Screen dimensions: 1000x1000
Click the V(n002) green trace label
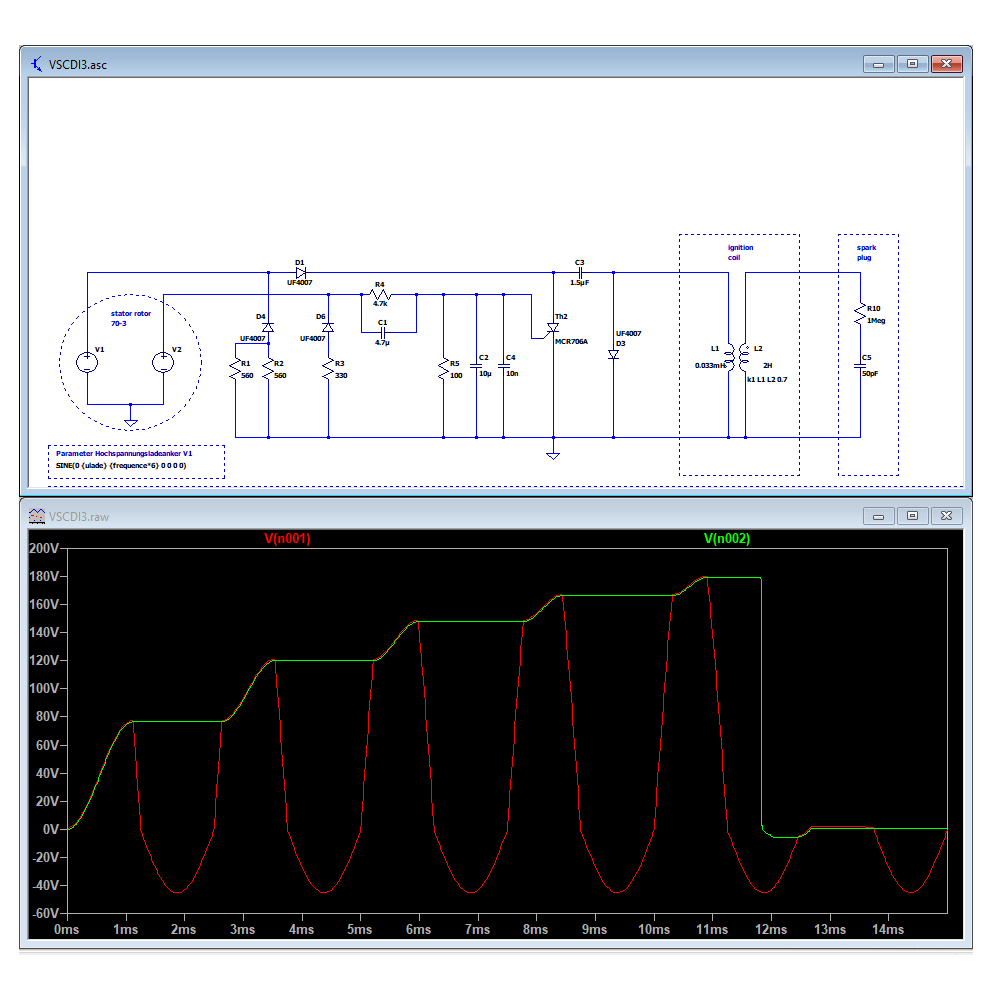point(727,538)
